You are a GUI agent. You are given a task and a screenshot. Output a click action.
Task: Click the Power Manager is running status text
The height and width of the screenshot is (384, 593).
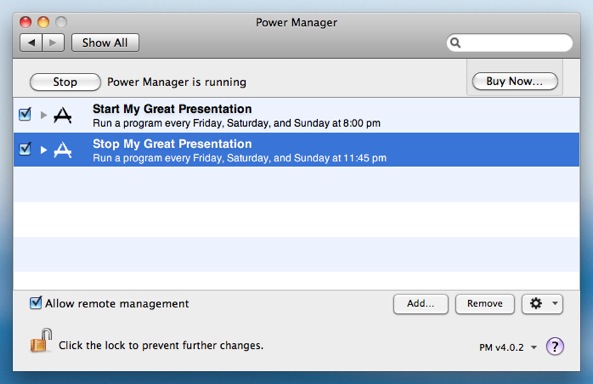177,82
